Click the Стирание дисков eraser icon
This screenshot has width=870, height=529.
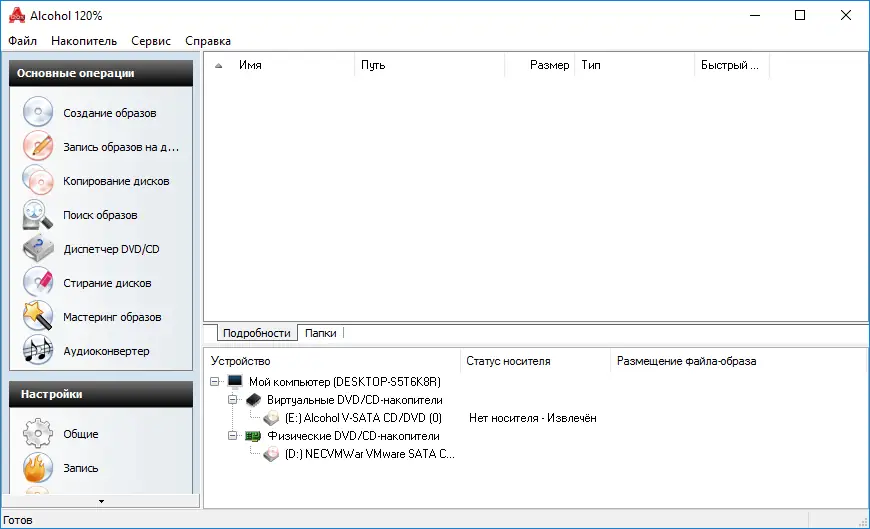point(38,283)
